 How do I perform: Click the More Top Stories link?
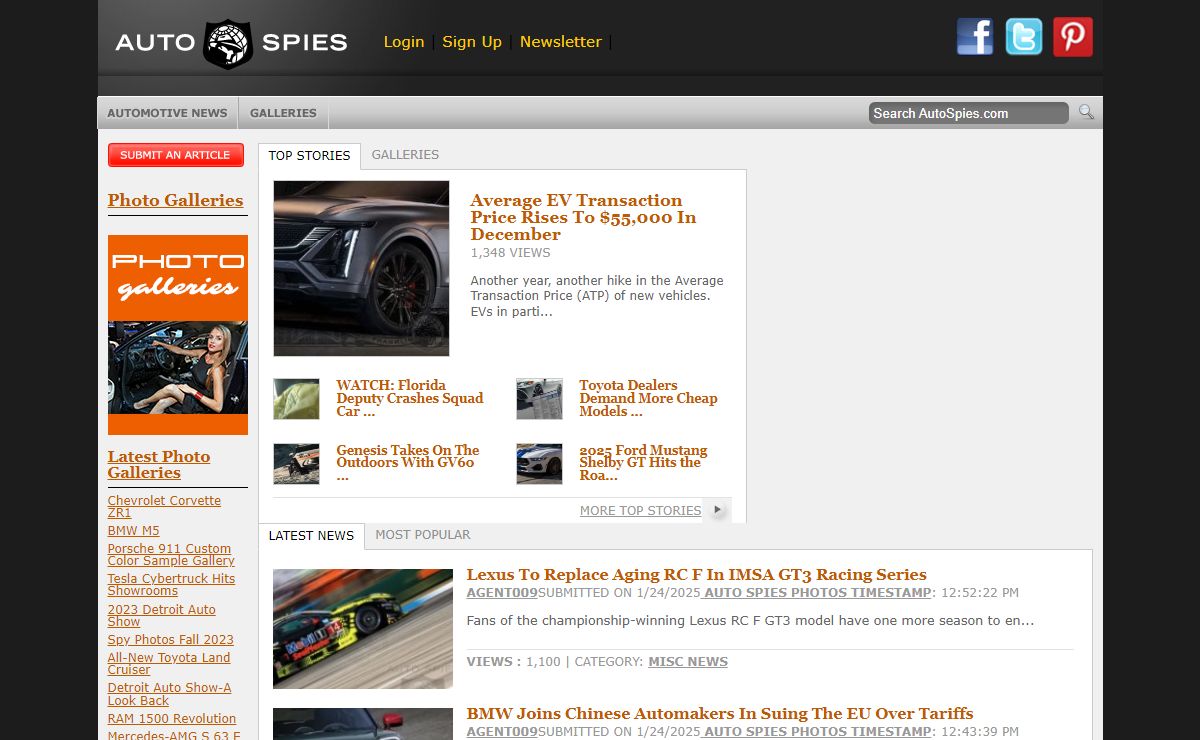click(640, 511)
